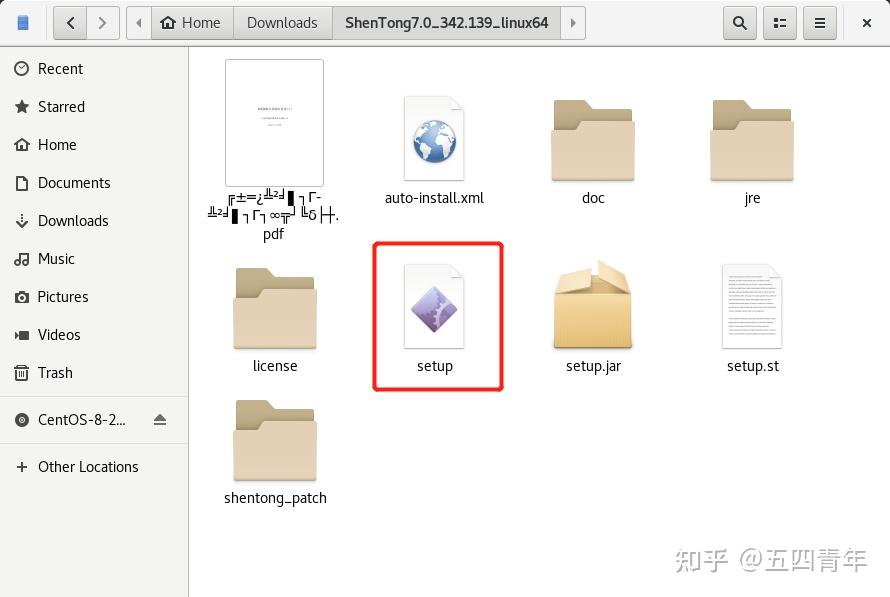This screenshot has height=597, width=890.
Task: Select the setup.jar package icon
Action: click(x=593, y=305)
